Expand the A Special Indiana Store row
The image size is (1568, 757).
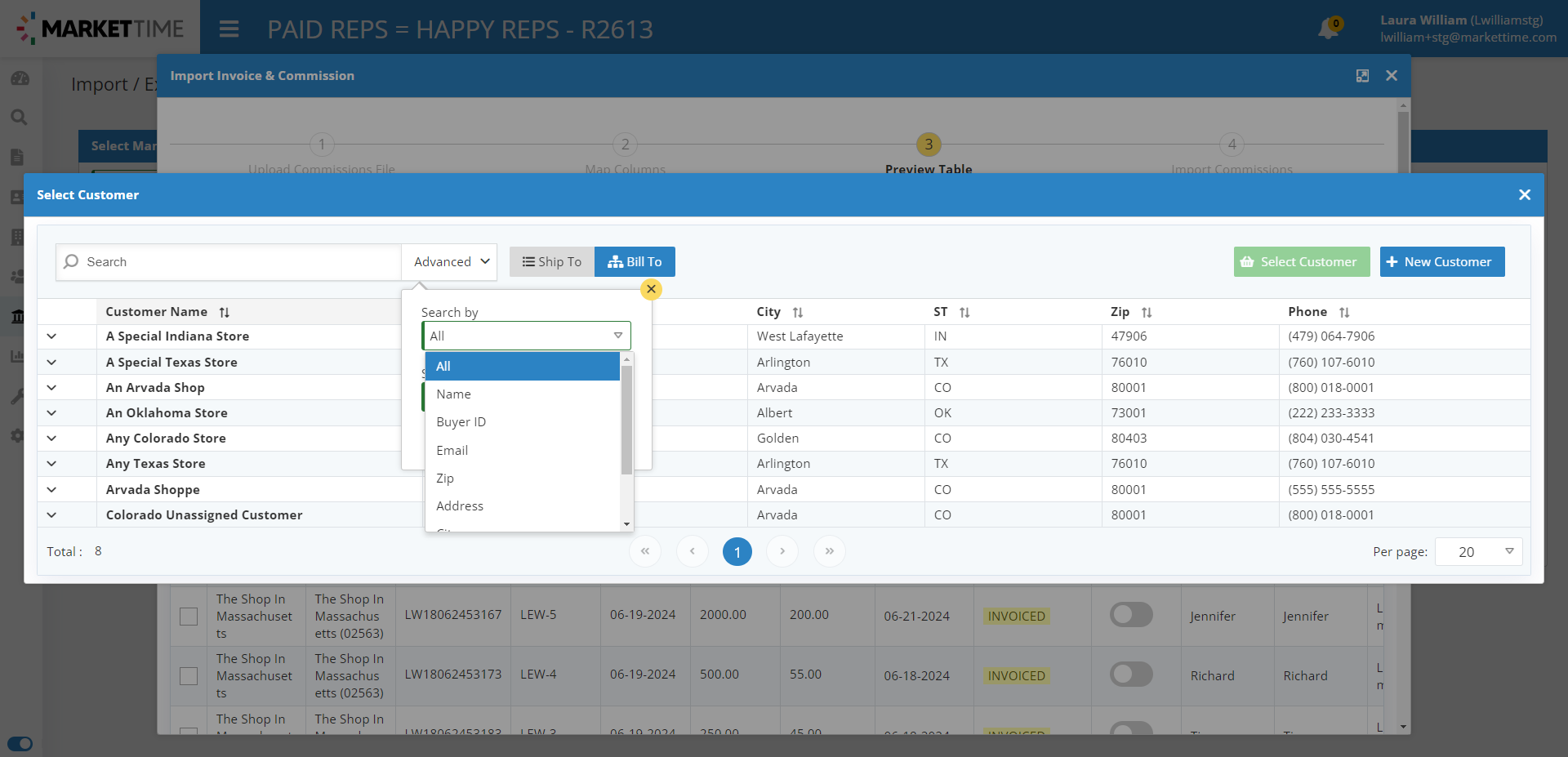(51, 336)
